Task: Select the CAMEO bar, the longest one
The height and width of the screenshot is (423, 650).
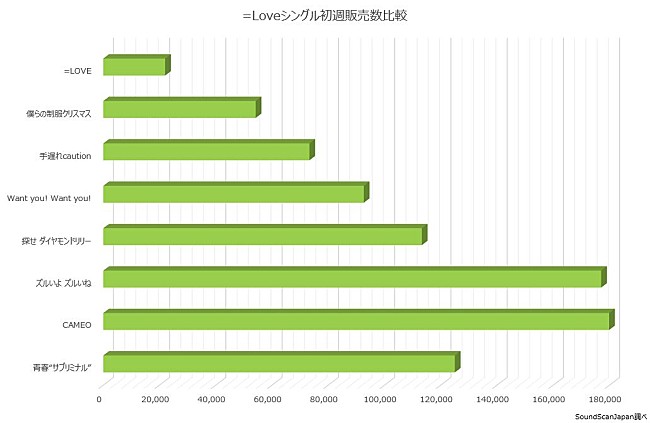Action: click(x=357, y=322)
